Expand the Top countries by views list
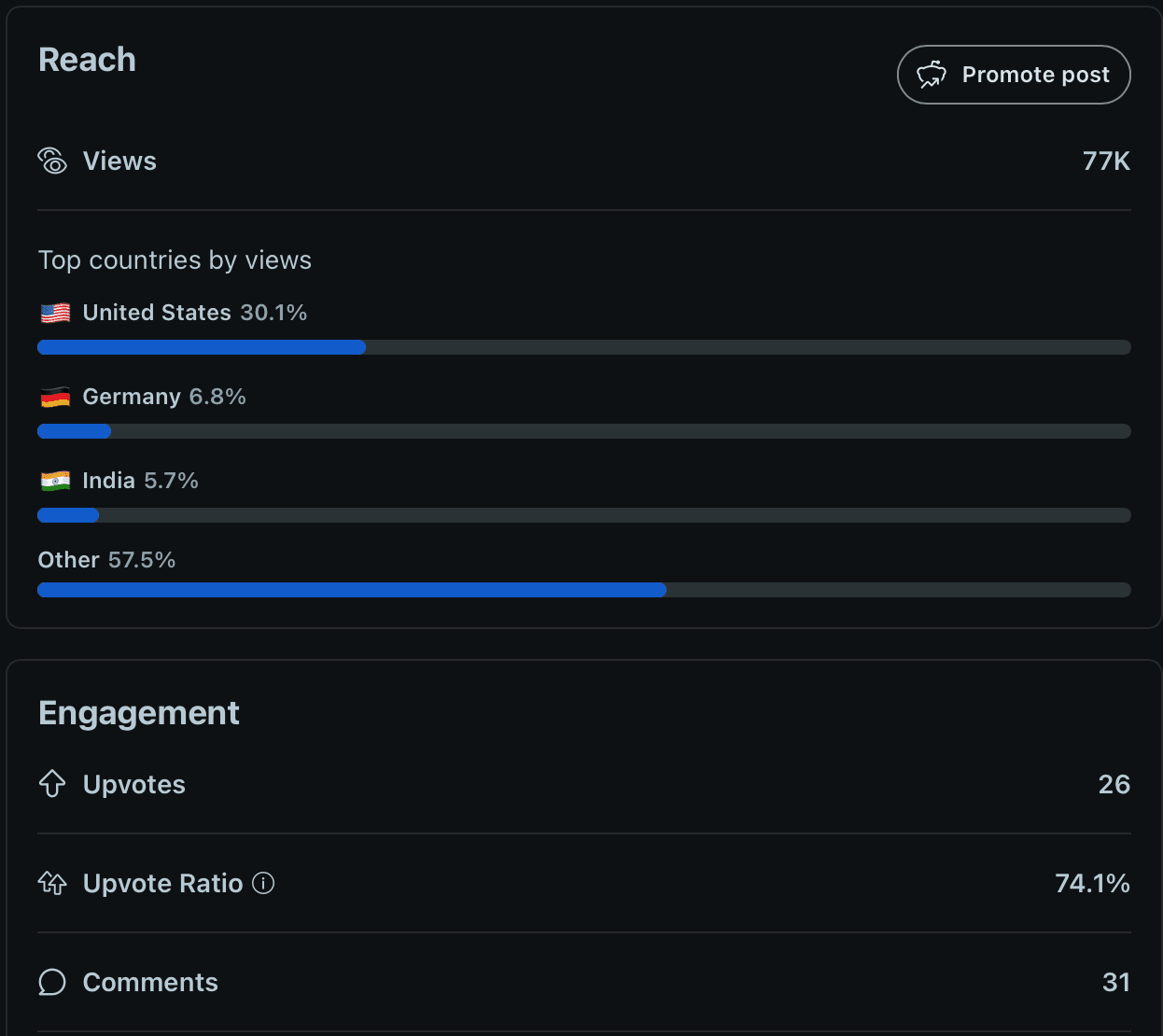The image size is (1163, 1036). tap(175, 259)
